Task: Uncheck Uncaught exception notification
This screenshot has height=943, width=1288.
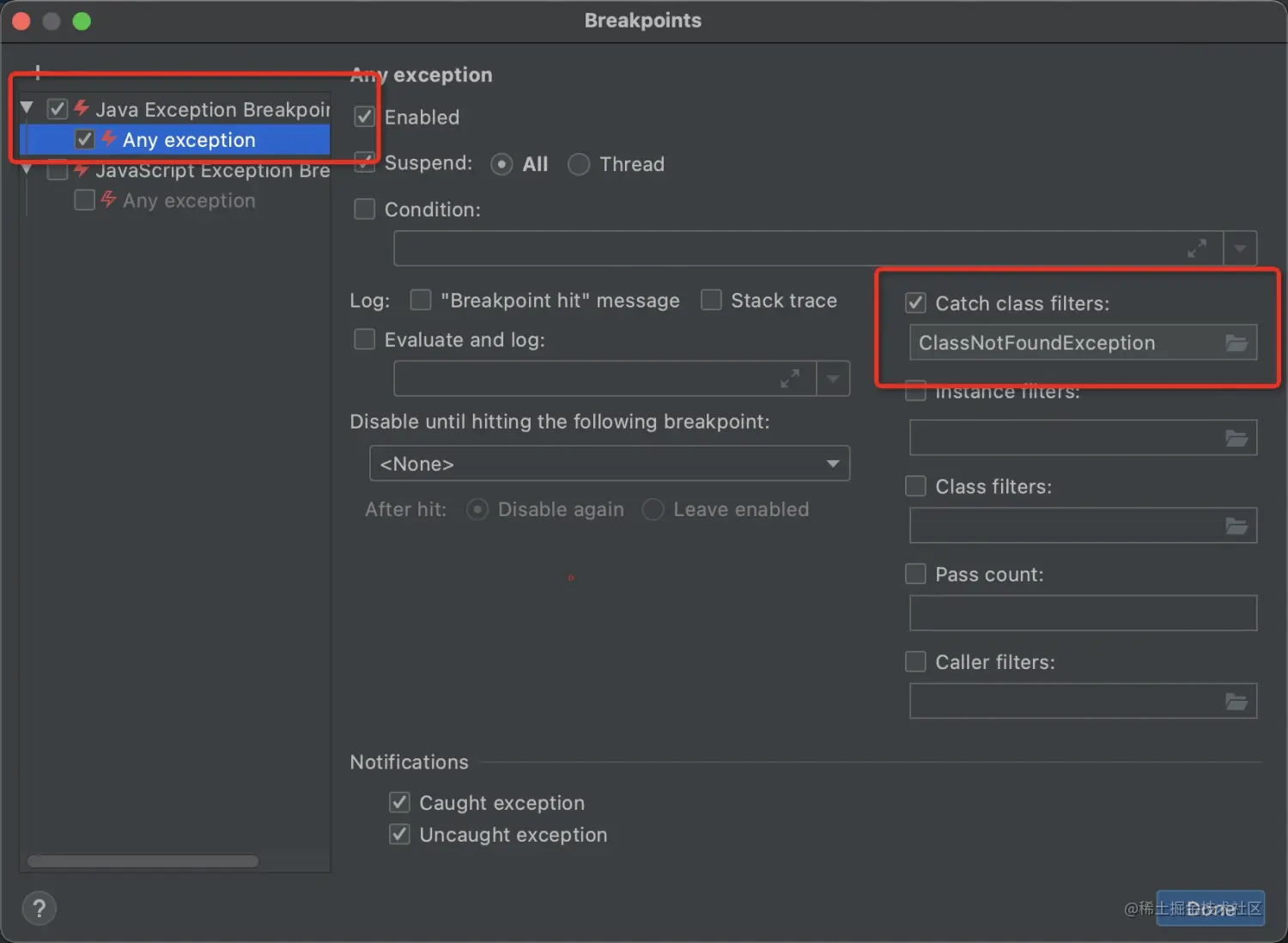Action: (x=399, y=834)
